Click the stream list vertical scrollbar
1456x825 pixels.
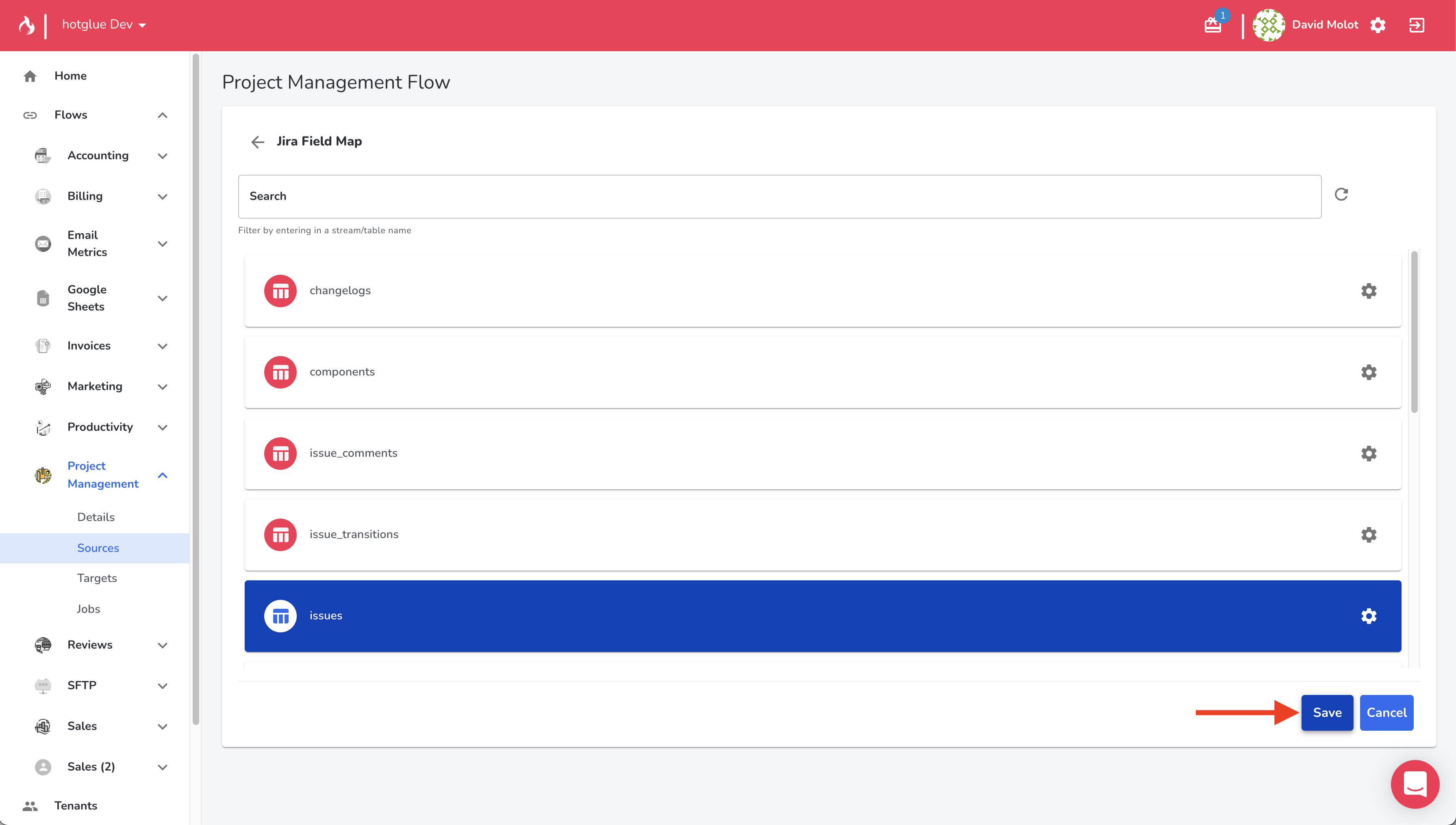coord(1414,332)
